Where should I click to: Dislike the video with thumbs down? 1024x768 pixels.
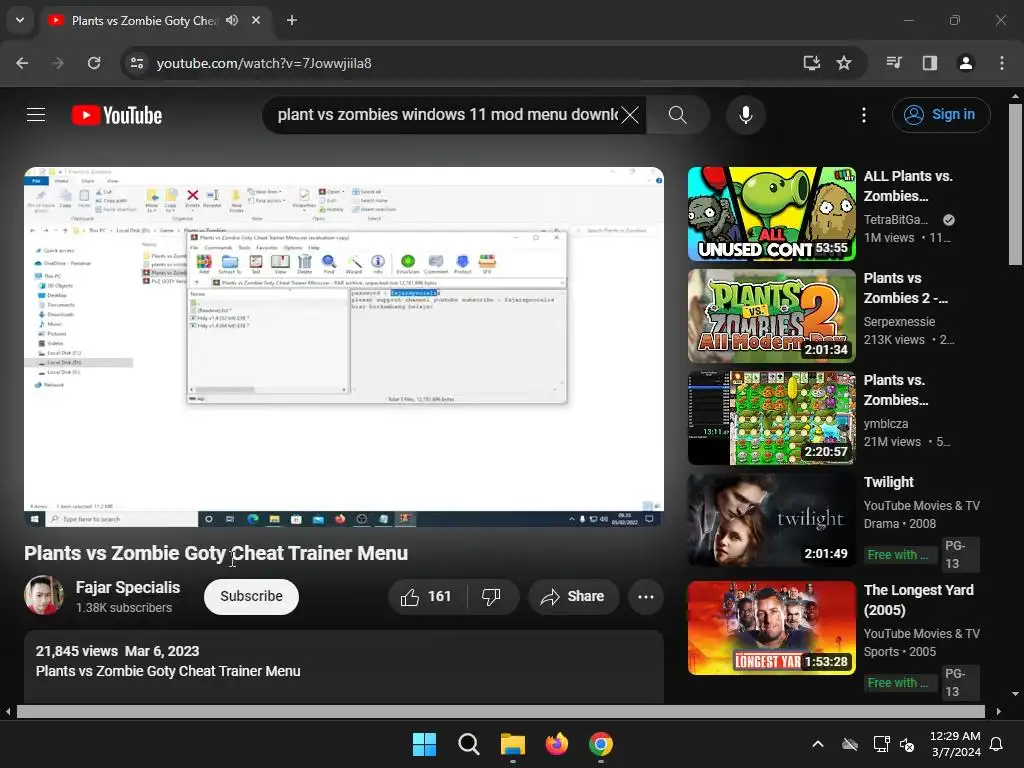pyautogui.click(x=491, y=597)
